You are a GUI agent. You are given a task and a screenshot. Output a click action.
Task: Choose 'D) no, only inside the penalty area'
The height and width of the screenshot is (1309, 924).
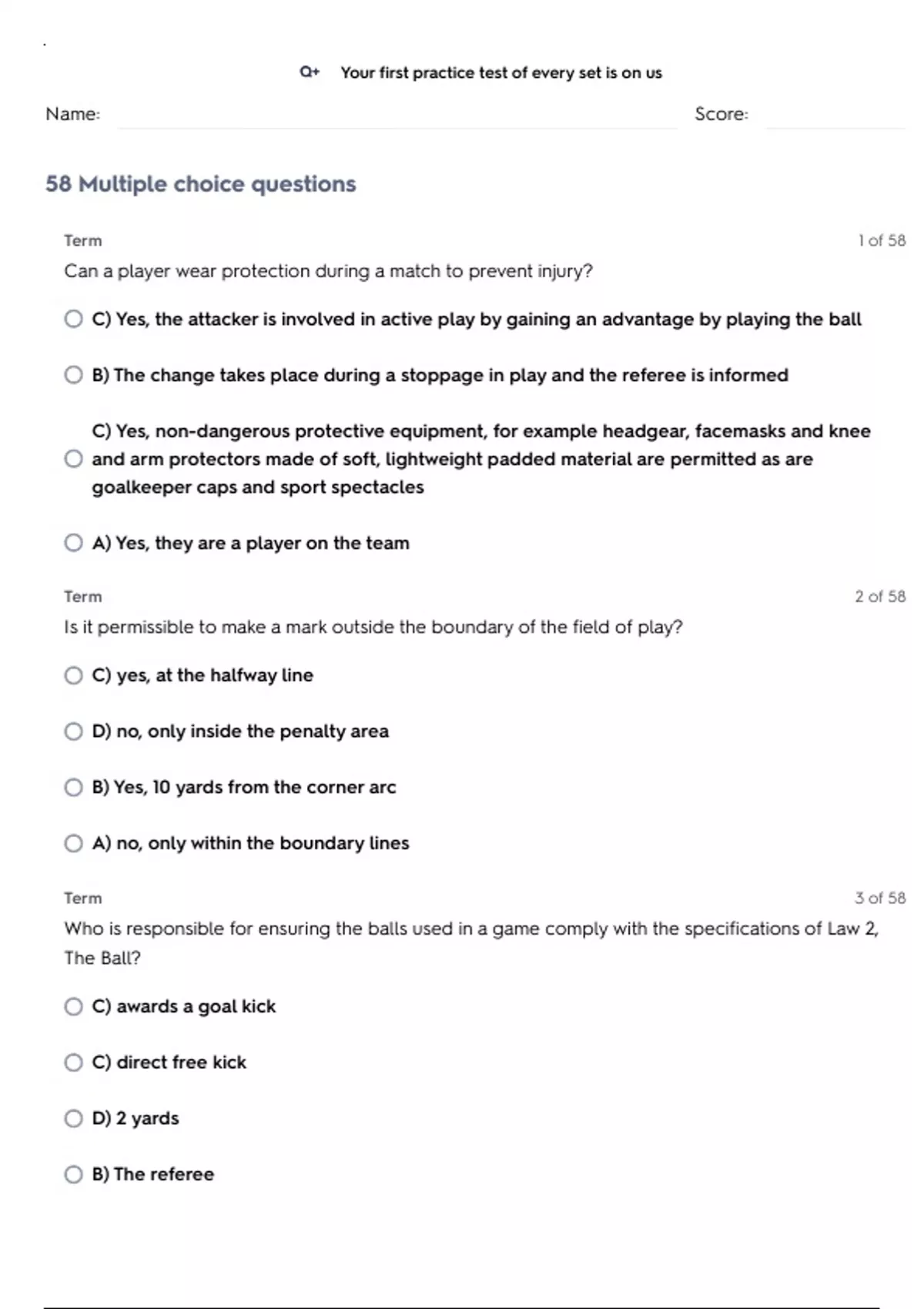click(73, 731)
